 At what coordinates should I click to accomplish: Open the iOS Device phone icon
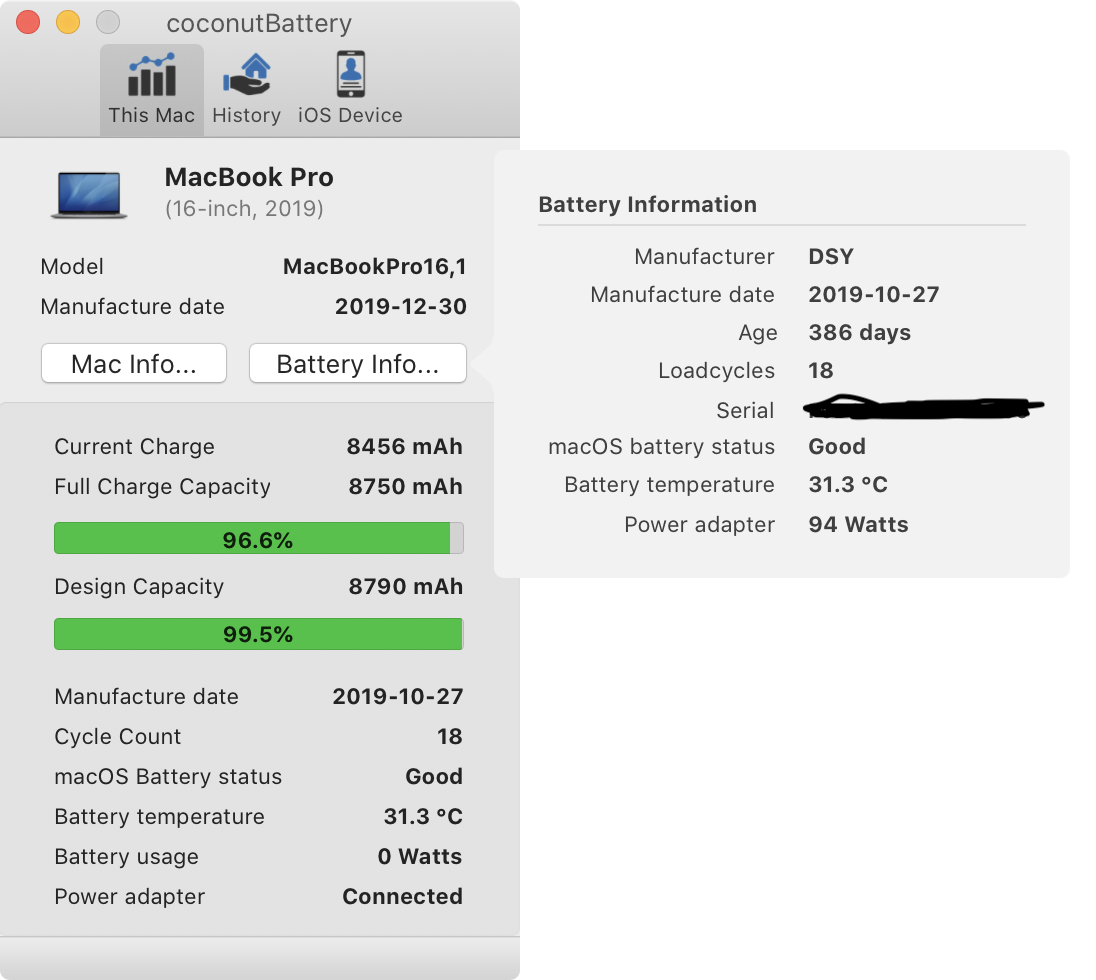pos(351,74)
